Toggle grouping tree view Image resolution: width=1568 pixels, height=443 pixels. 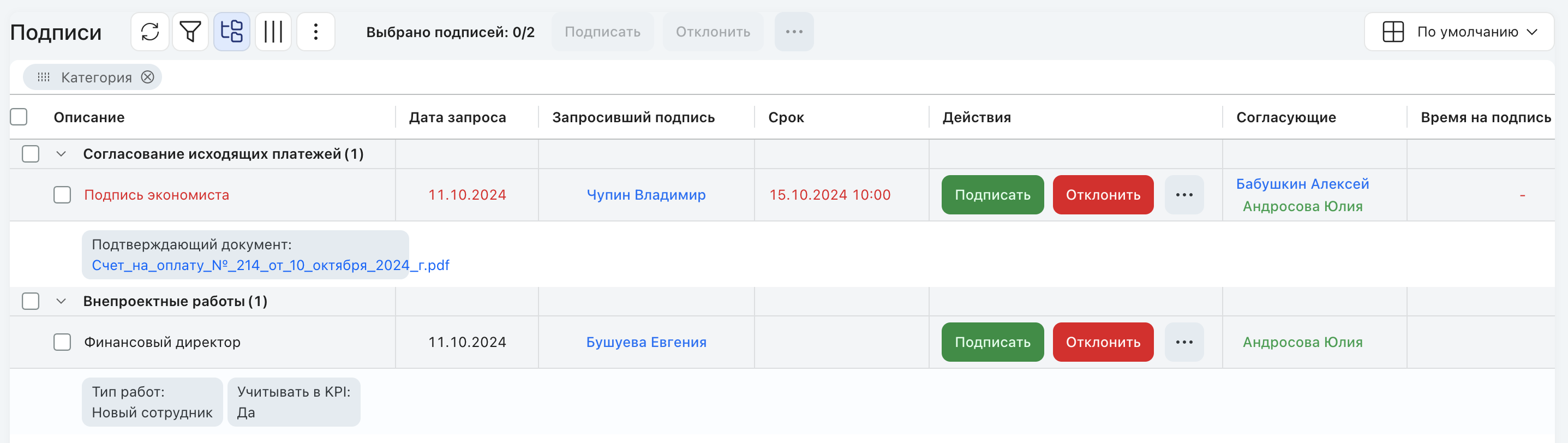232,32
